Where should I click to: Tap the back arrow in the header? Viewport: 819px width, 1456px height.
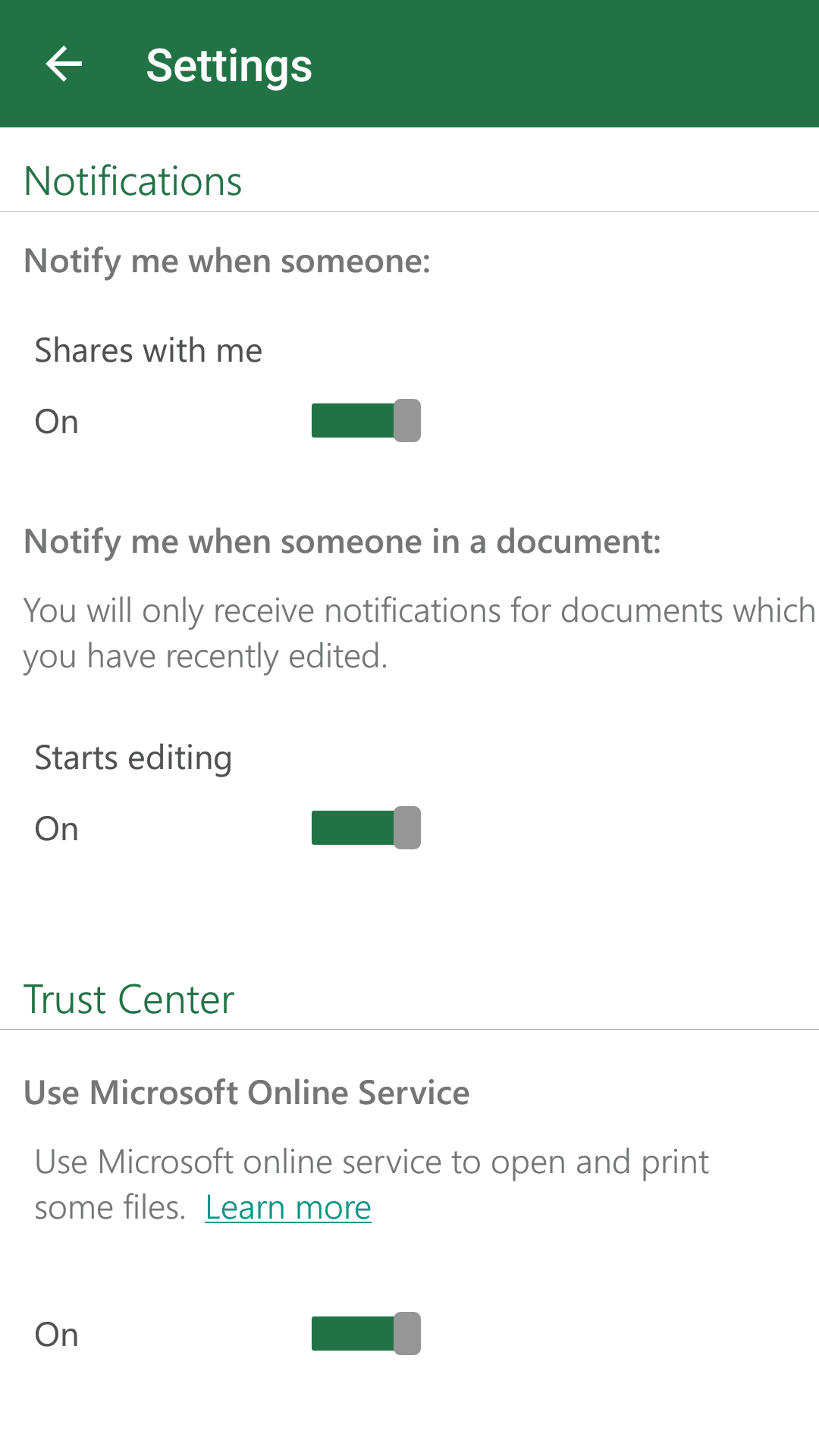(x=64, y=64)
